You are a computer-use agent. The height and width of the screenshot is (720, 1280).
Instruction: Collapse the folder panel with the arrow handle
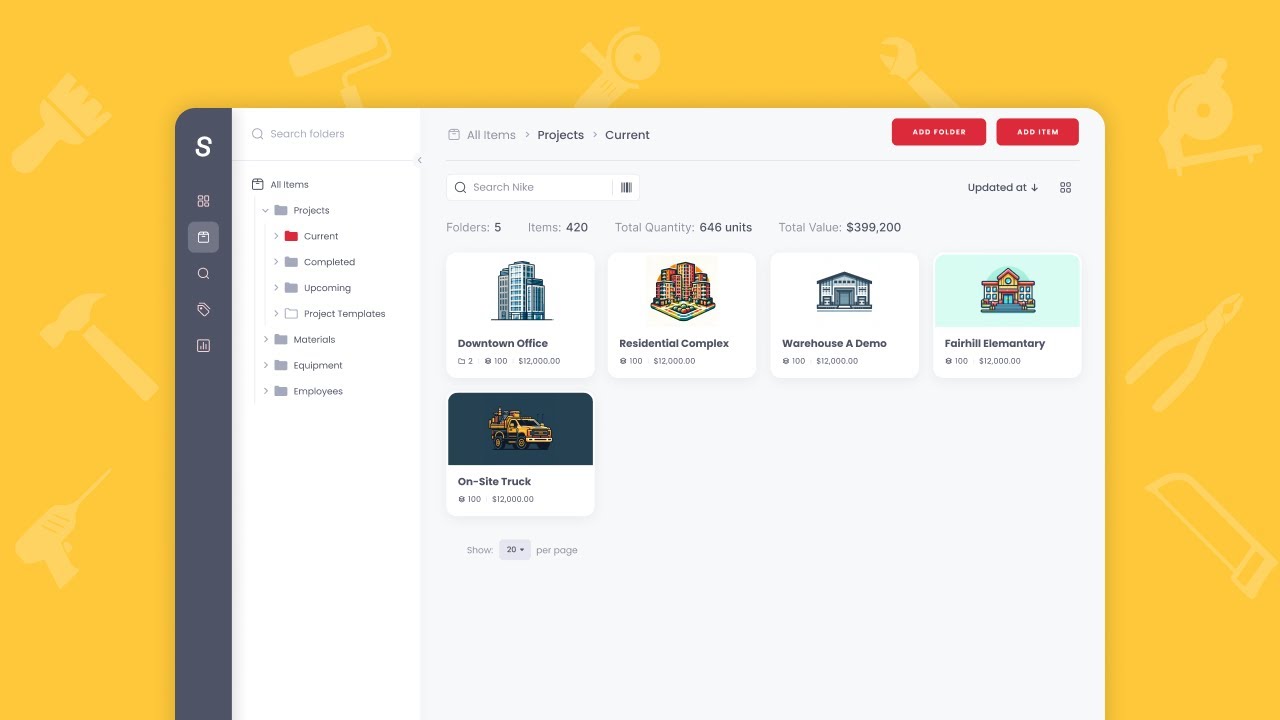pyautogui.click(x=419, y=160)
